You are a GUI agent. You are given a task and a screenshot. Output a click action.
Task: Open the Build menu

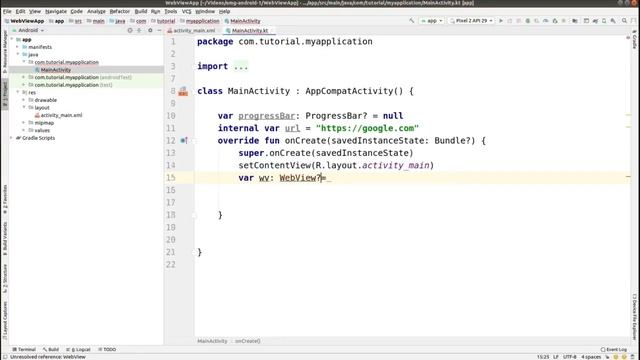[x=140, y=11]
